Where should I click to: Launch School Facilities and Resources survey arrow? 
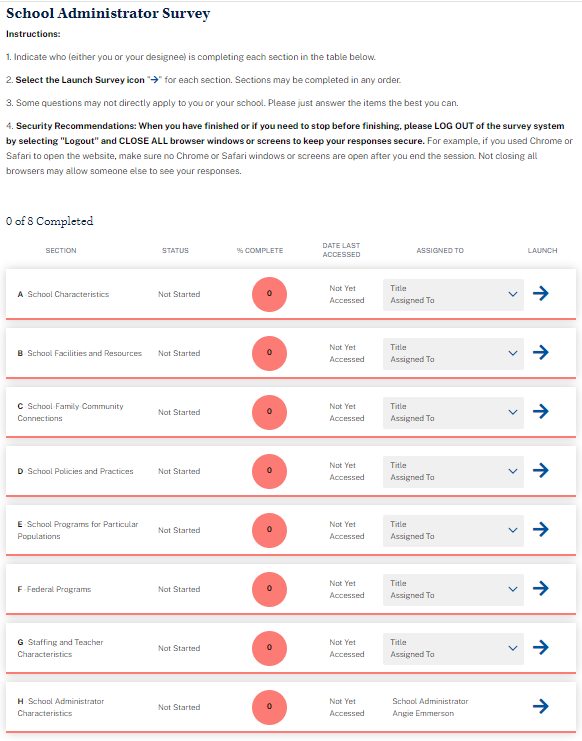coord(540,352)
